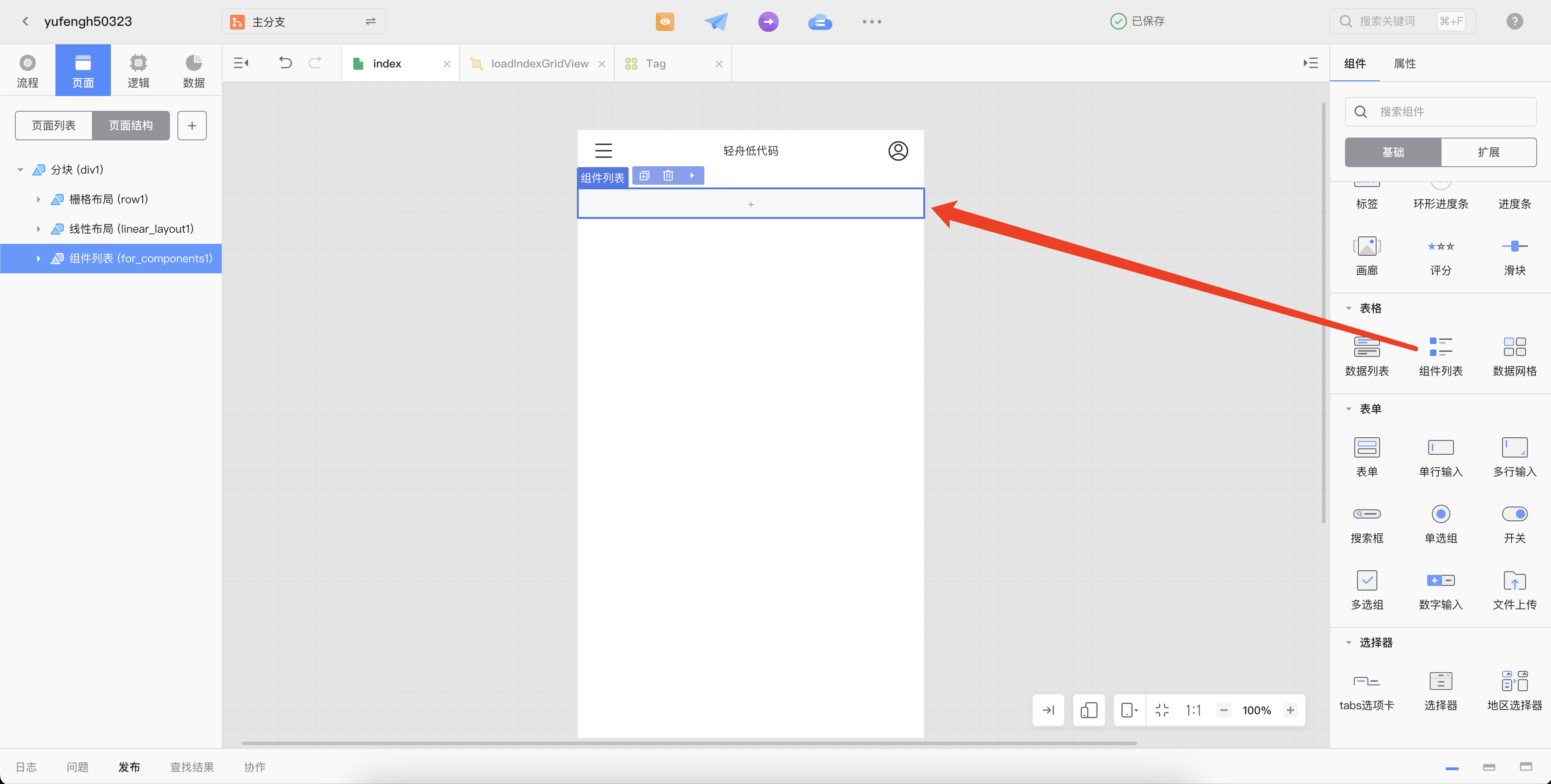The image size is (1551, 784).
Task: Switch to the 流程 section
Action: pos(28,70)
